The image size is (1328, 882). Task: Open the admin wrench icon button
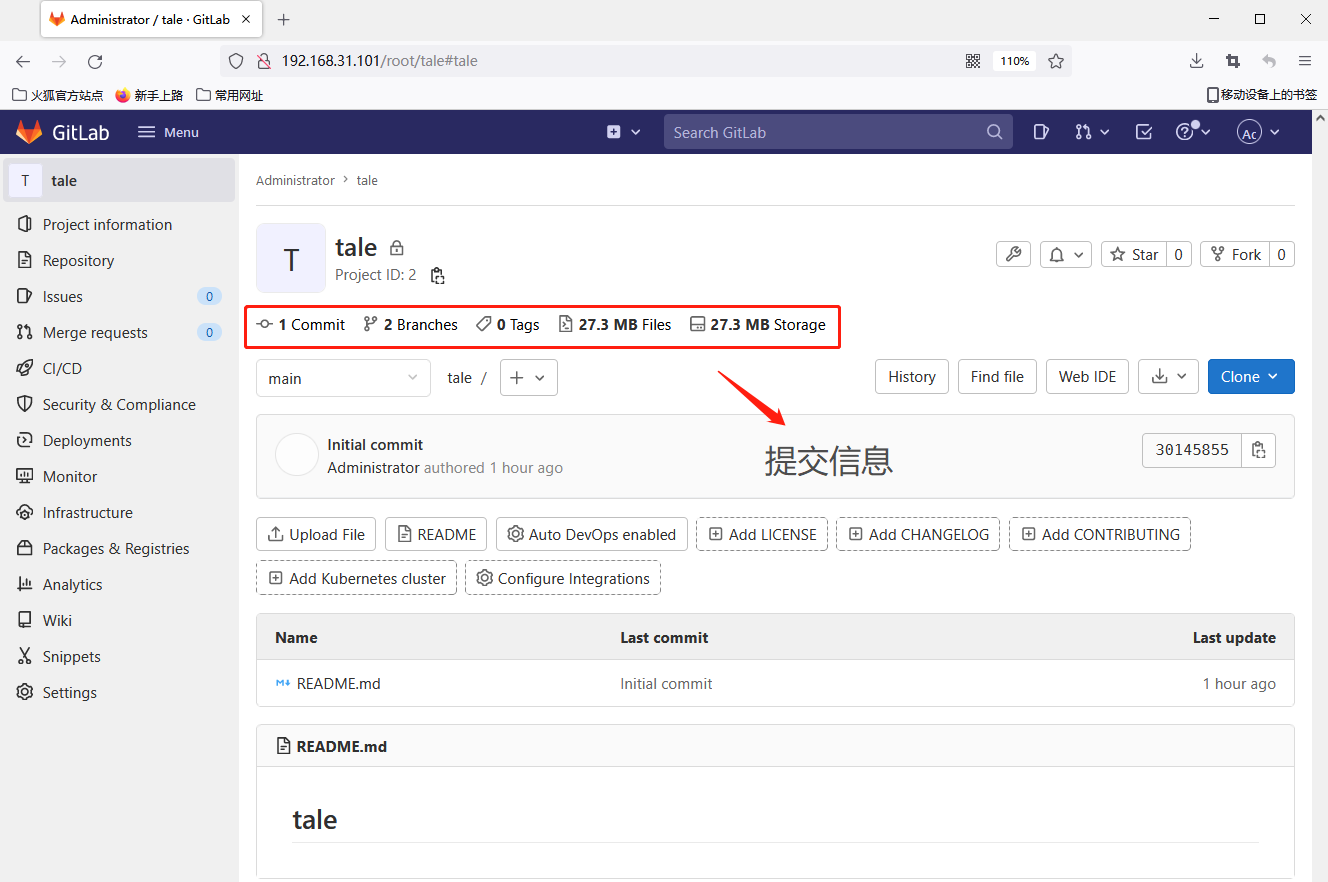1013,254
